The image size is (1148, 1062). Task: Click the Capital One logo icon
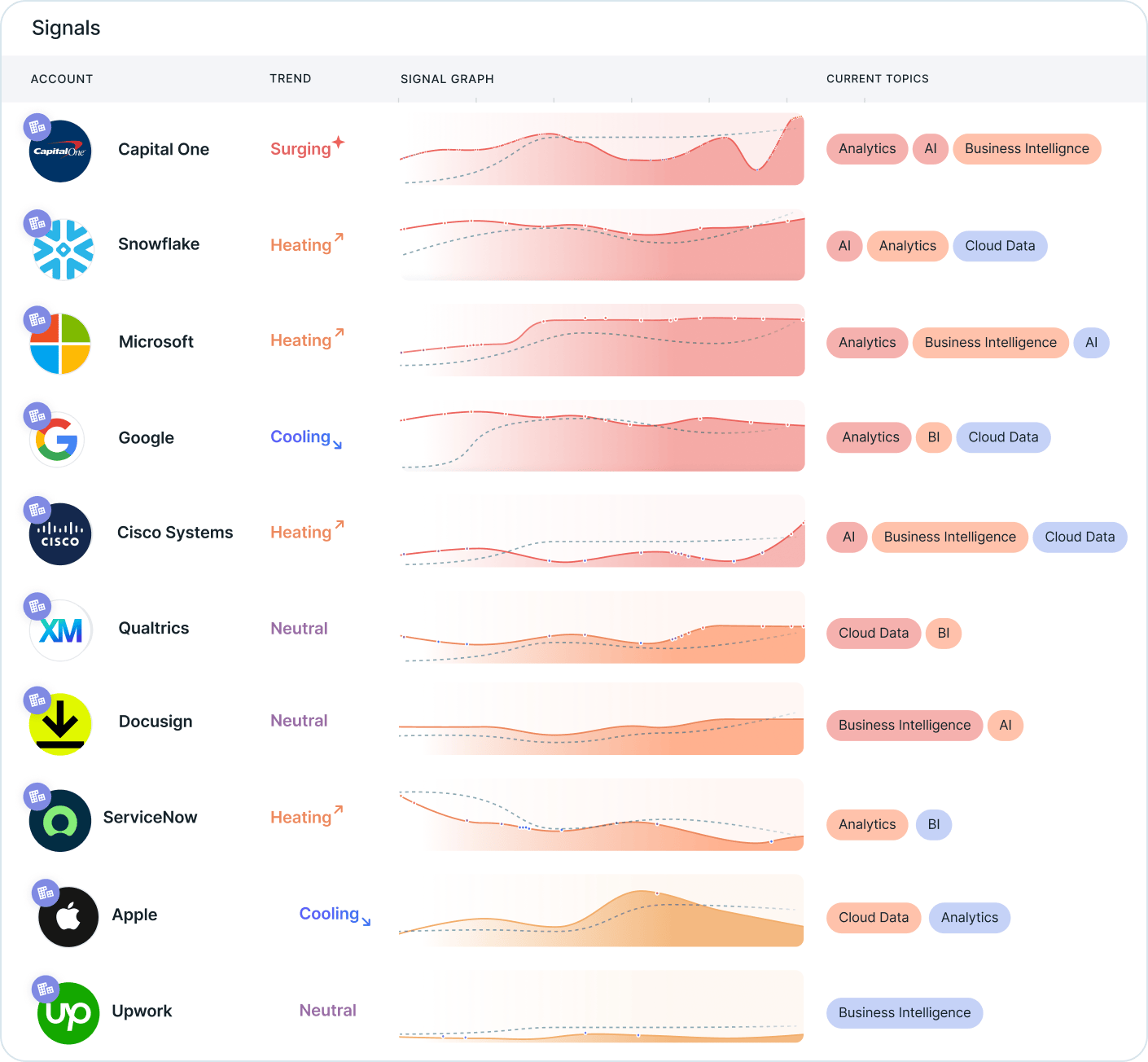click(61, 152)
